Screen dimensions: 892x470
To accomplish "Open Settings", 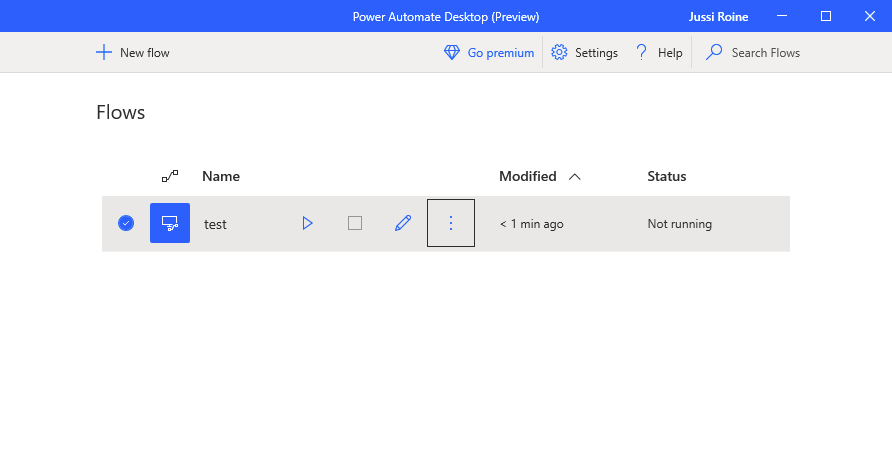I will (584, 52).
